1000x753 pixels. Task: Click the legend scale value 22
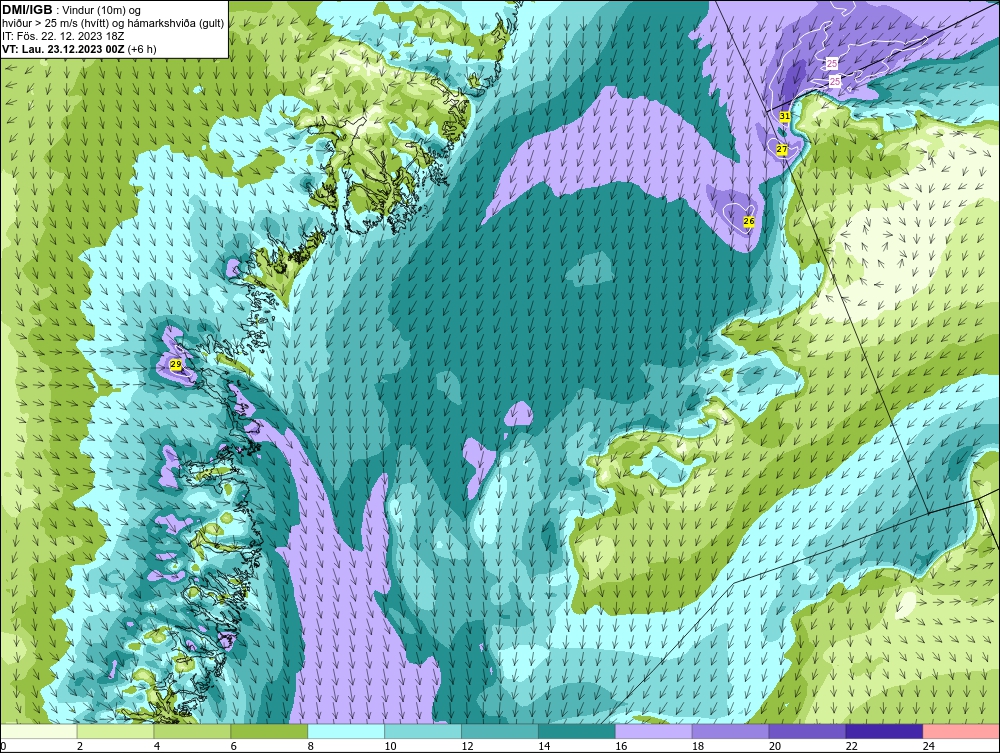coord(852,746)
